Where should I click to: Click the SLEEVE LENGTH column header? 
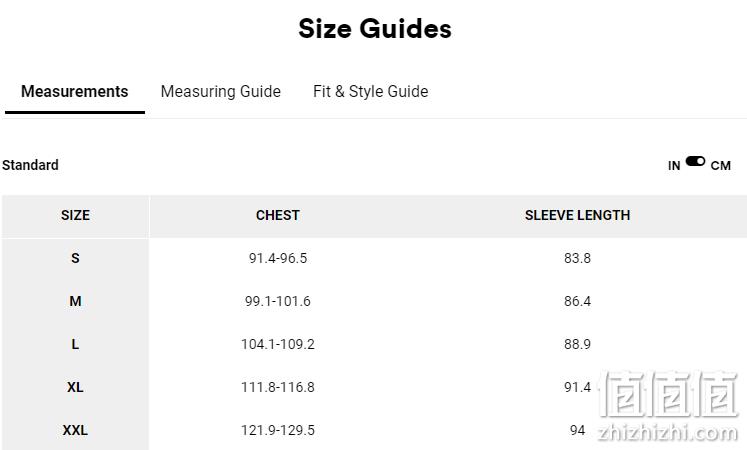pos(577,215)
